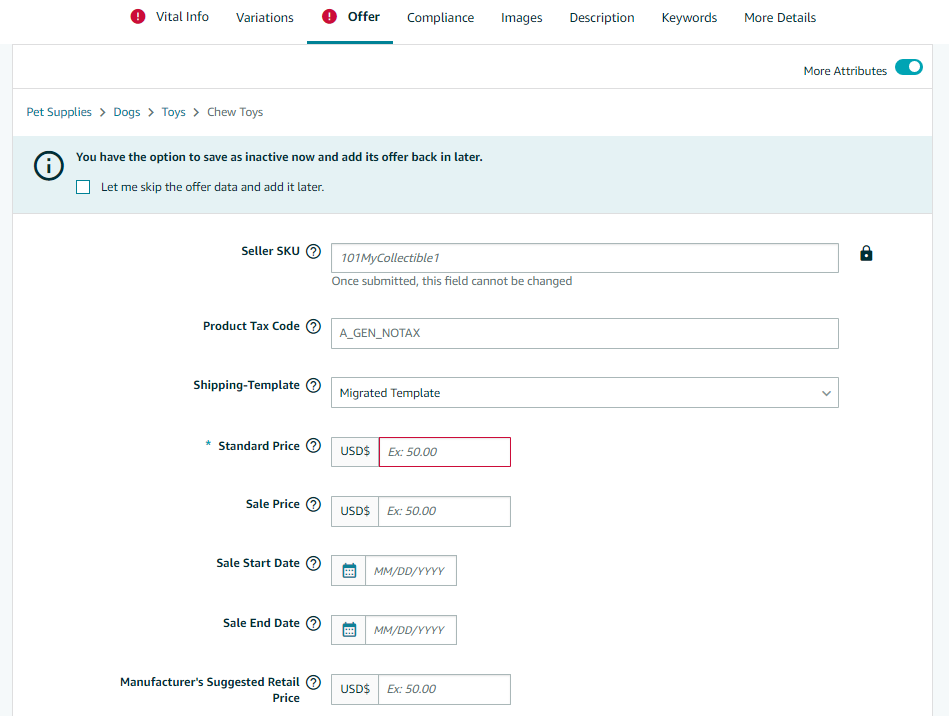Click the lock icon beside Seller SKU
Screen dimensions: 949x716
tap(866, 254)
